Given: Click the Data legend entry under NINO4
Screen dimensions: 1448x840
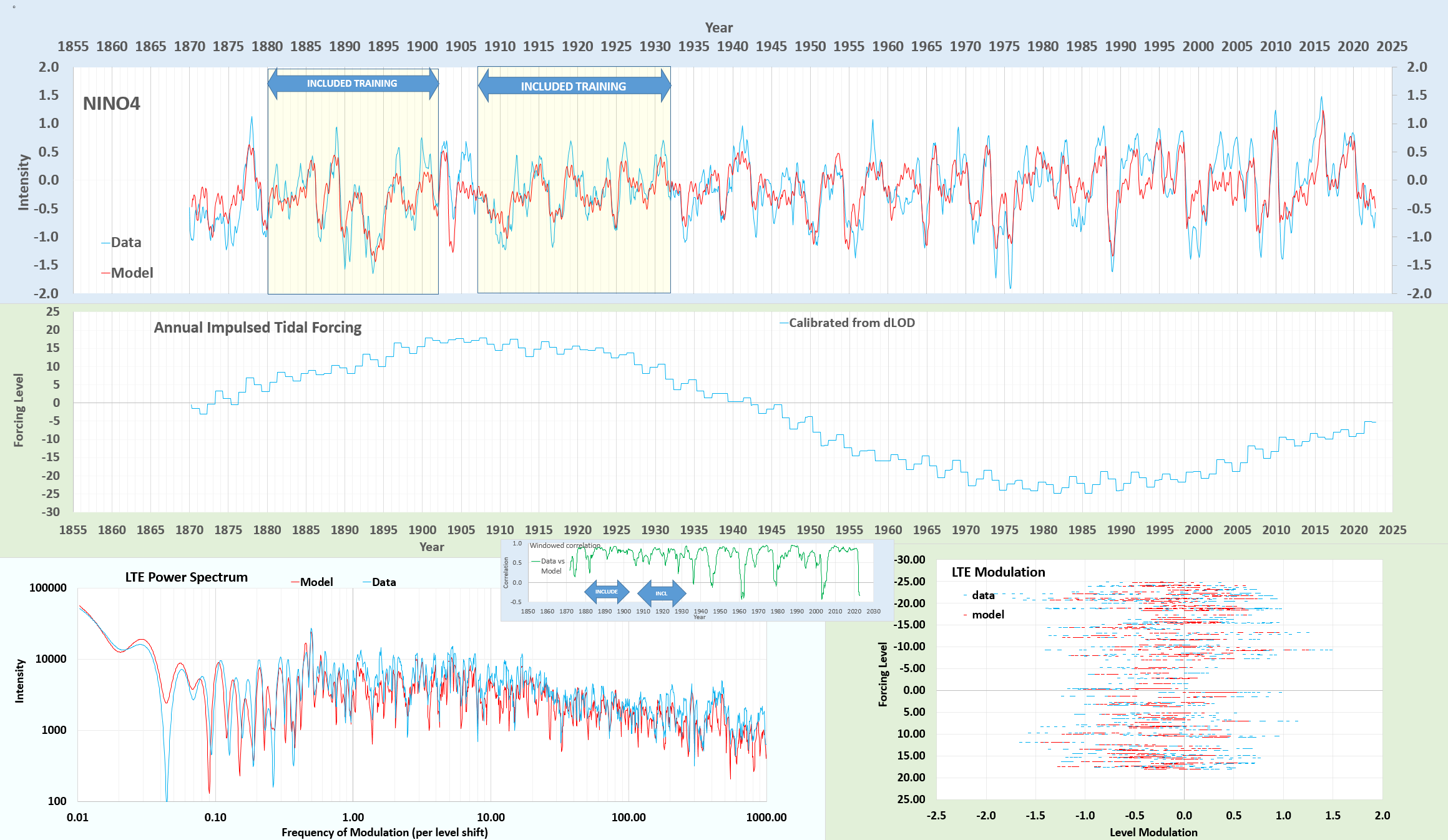Looking at the screenshot, I should (x=125, y=242).
